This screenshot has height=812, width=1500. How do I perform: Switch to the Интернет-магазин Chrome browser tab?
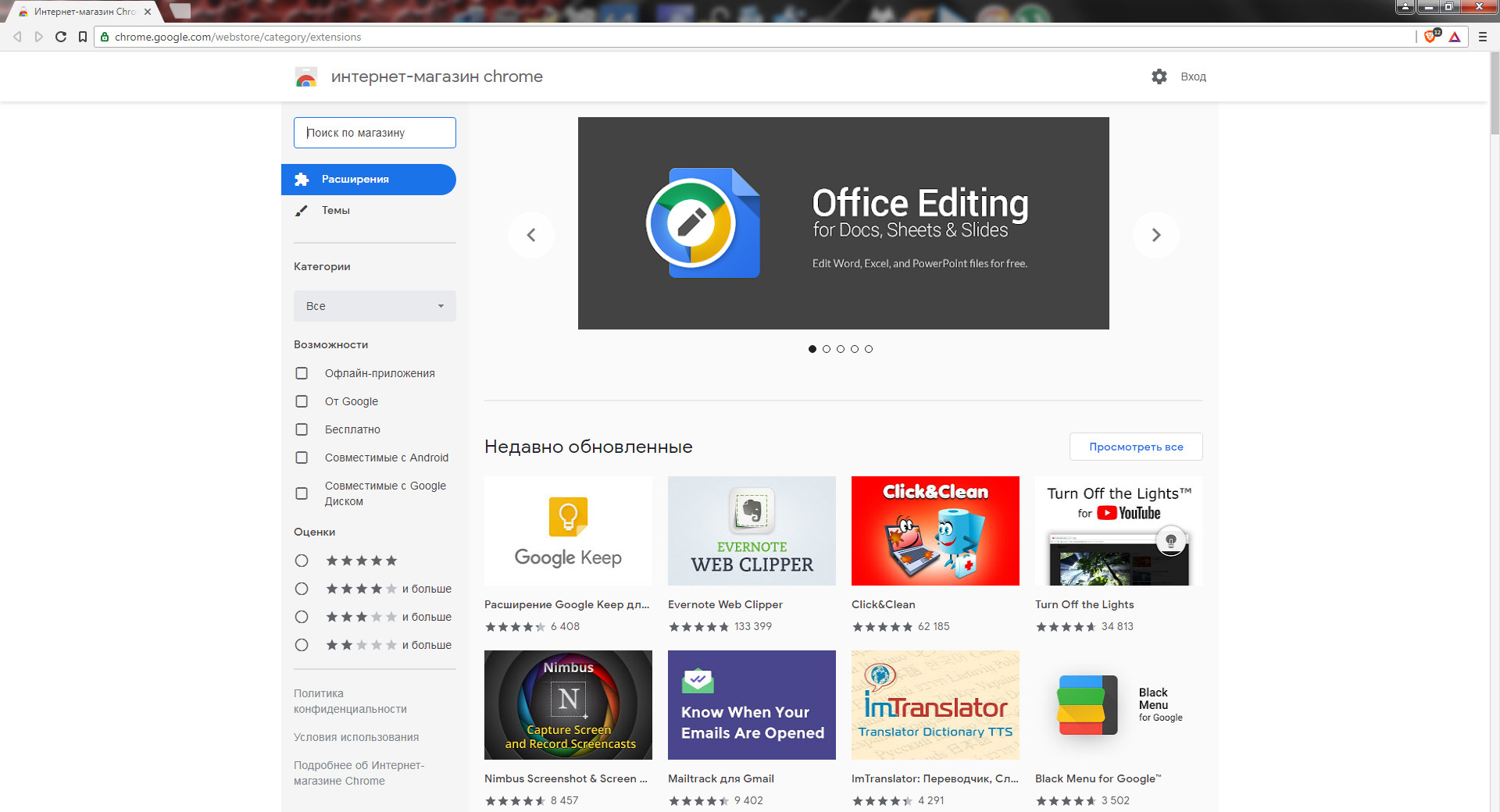pyautogui.click(x=84, y=12)
